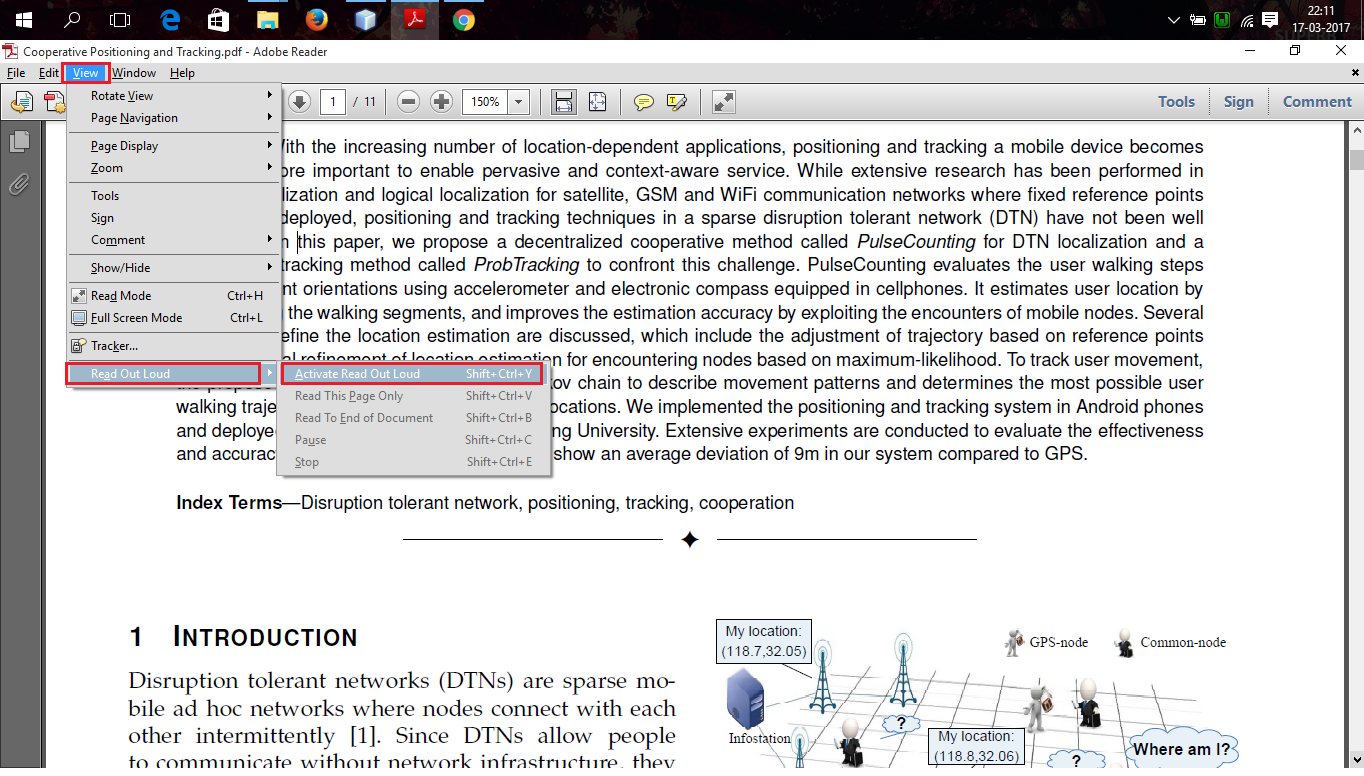Image resolution: width=1364 pixels, height=776 pixels.
Task: Open the sticky note comment tool
Action: (644, 101)
